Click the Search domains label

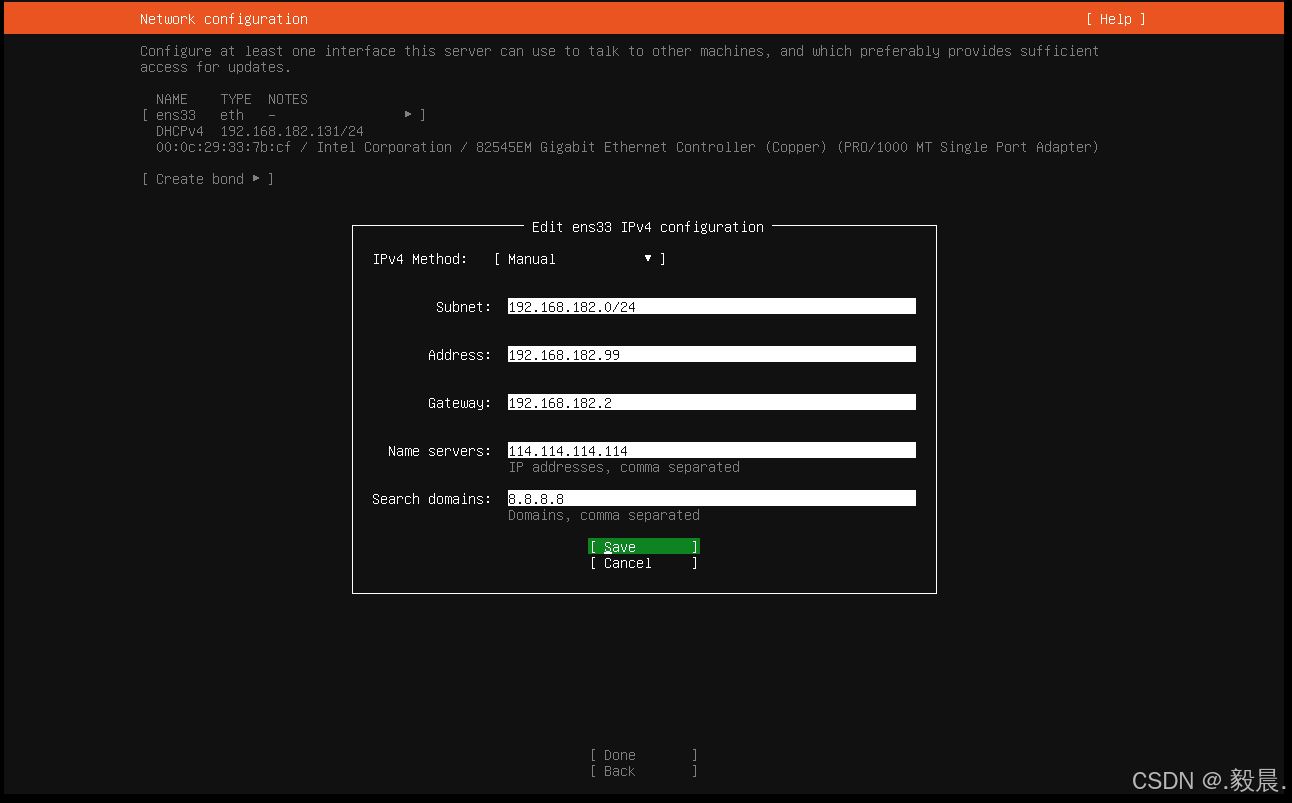[432, 499]
